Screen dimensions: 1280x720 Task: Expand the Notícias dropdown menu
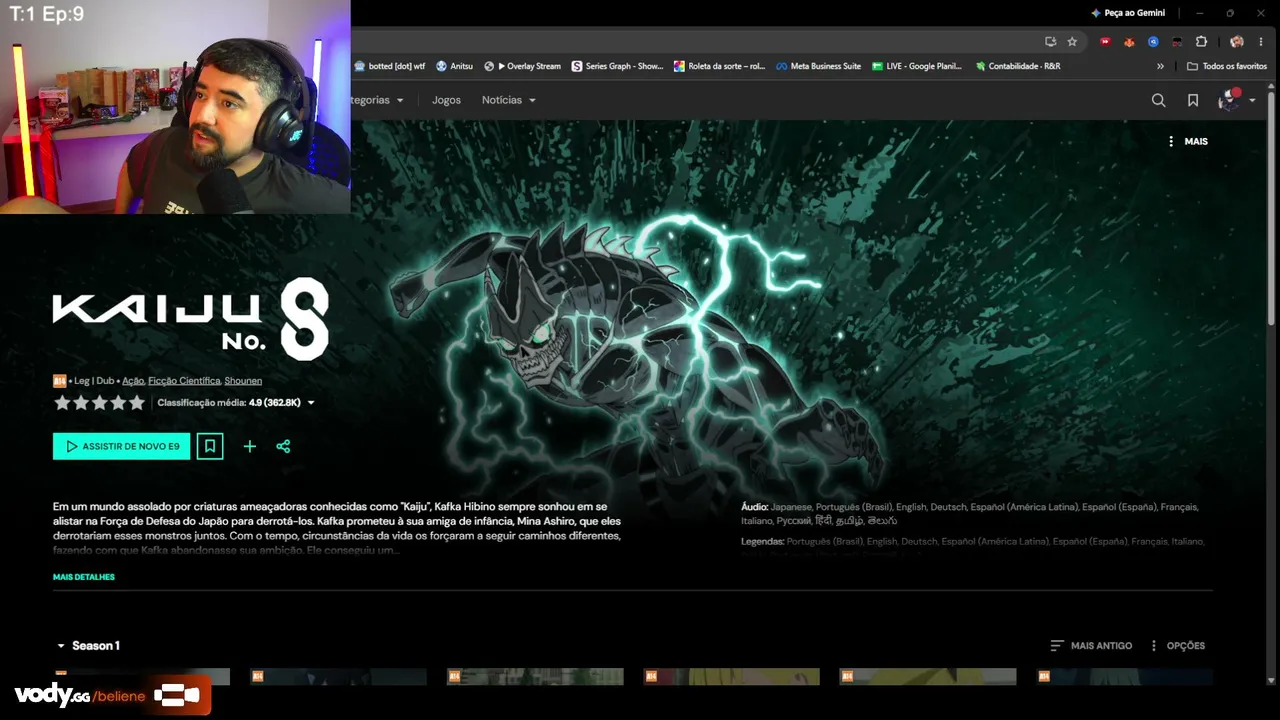point(508,100)
